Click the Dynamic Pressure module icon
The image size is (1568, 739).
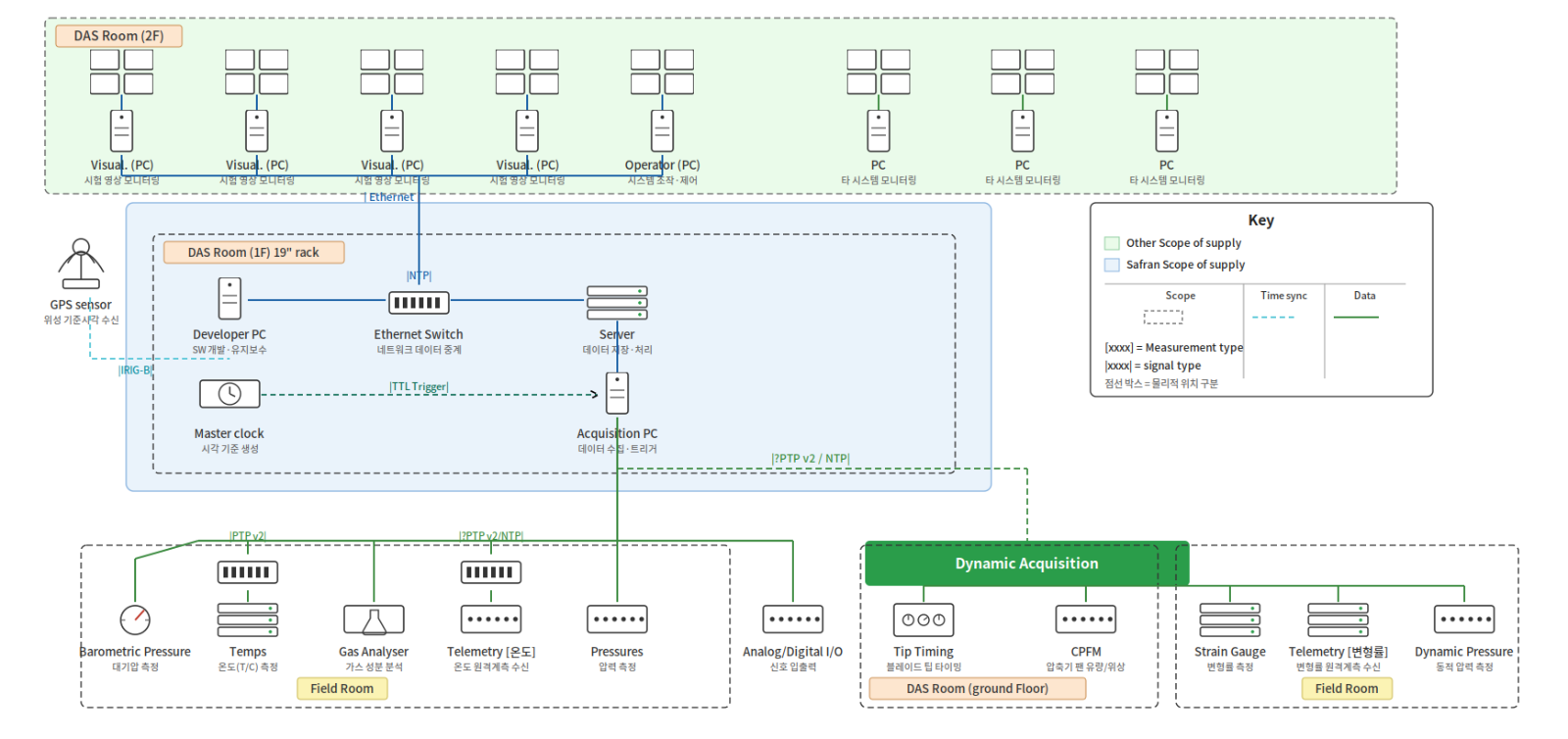pos(1464,619)
